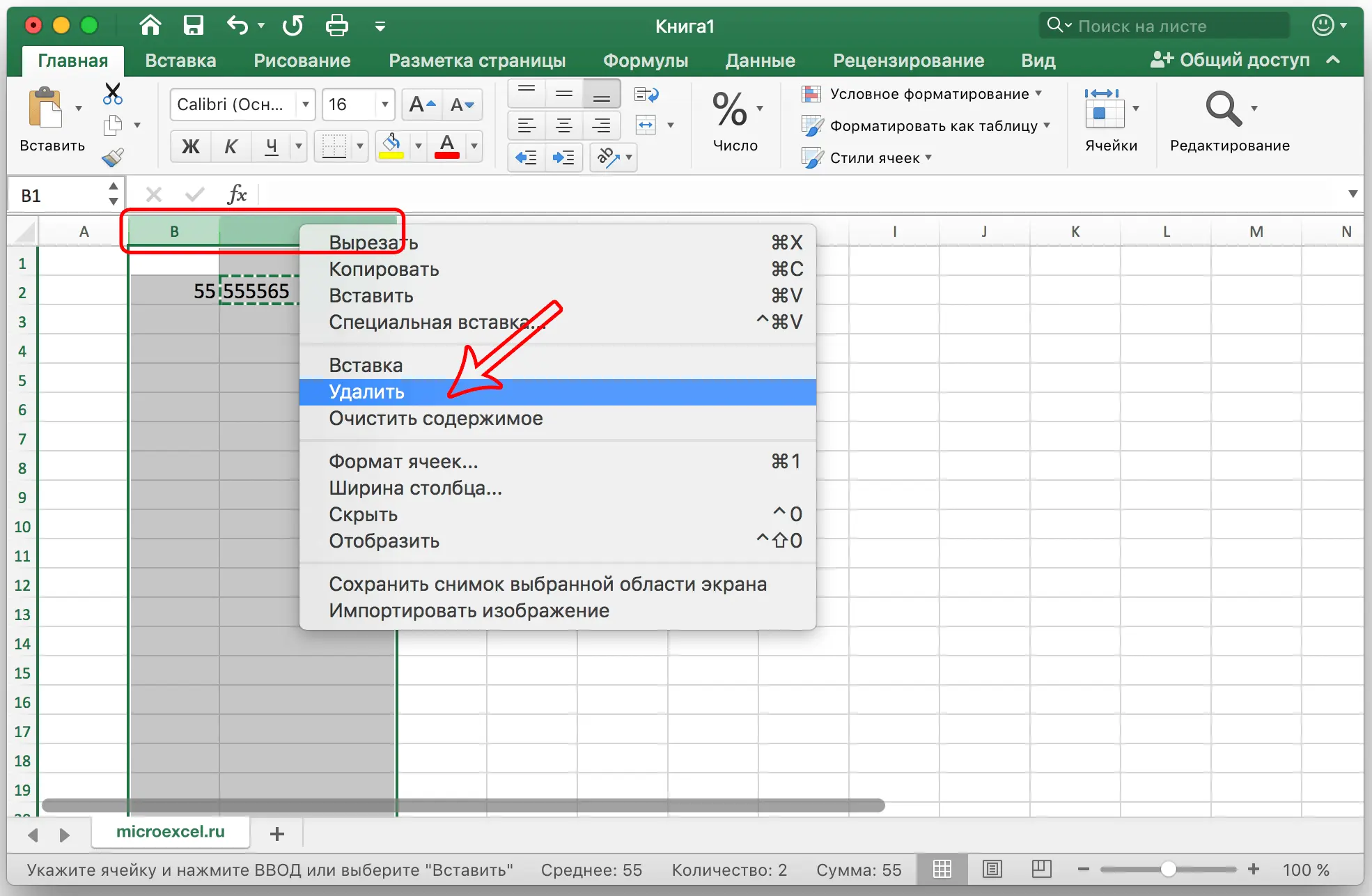Click the horizontal scrollbar

point(463,805)
